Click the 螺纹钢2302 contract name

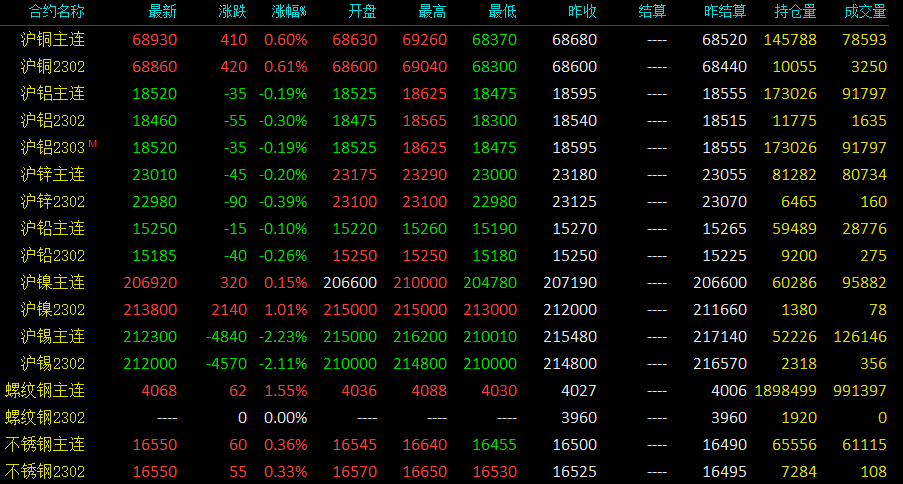point(45,417)
